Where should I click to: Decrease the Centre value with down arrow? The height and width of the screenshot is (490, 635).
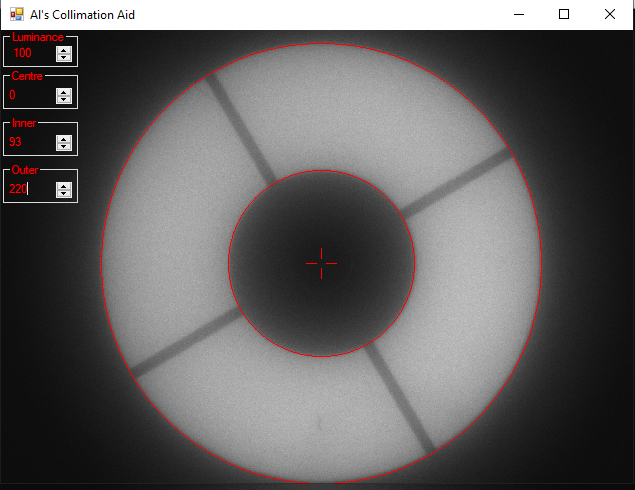click(64, 100)
